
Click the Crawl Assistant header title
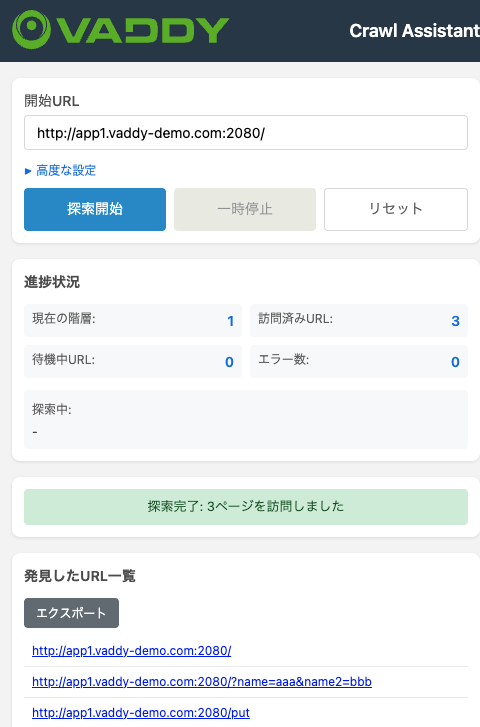[x=414, y=31]
